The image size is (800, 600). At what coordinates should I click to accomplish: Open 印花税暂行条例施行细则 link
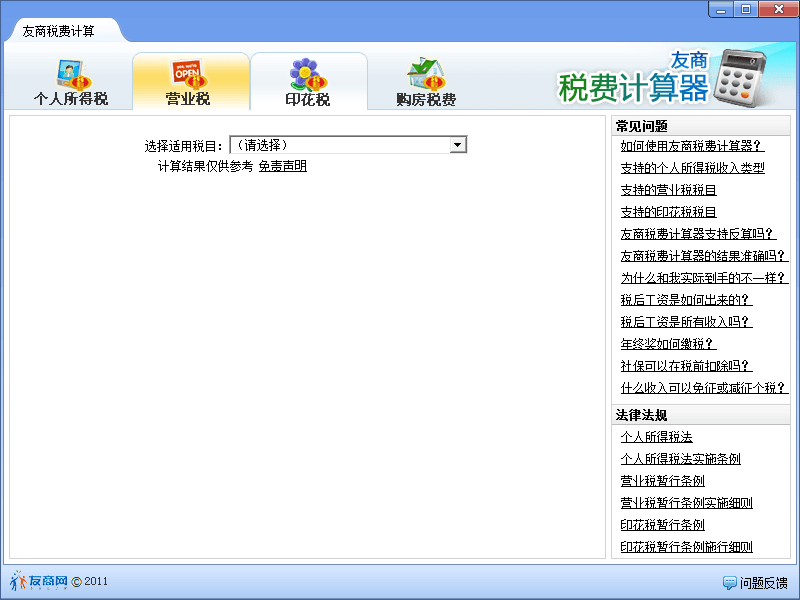tap(686, 547)
